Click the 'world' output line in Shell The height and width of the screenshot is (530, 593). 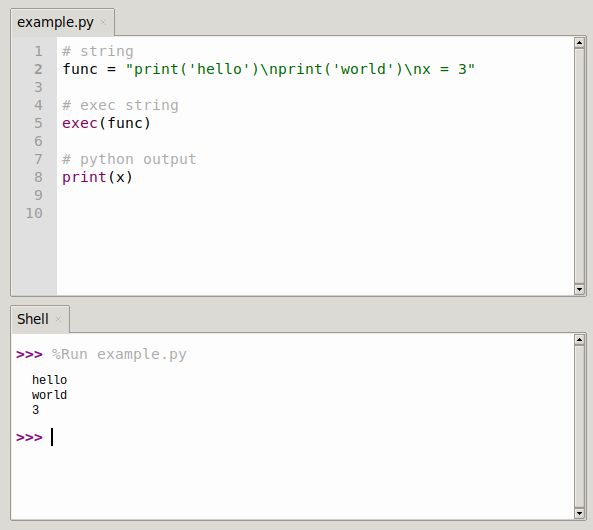(x=50, y=395)
